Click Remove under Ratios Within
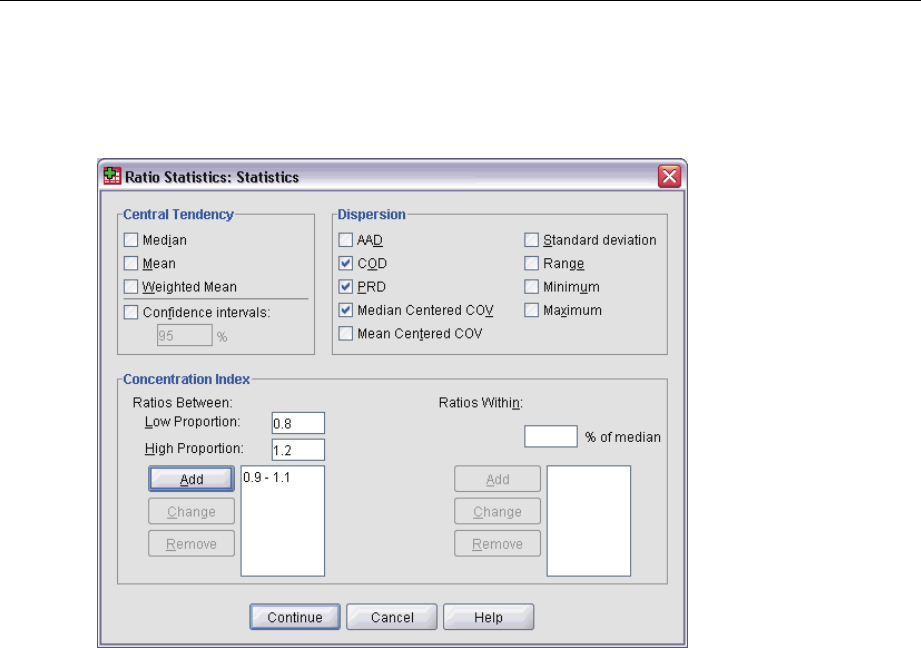The height and width of the screenshot is (648, 921). 498,543
